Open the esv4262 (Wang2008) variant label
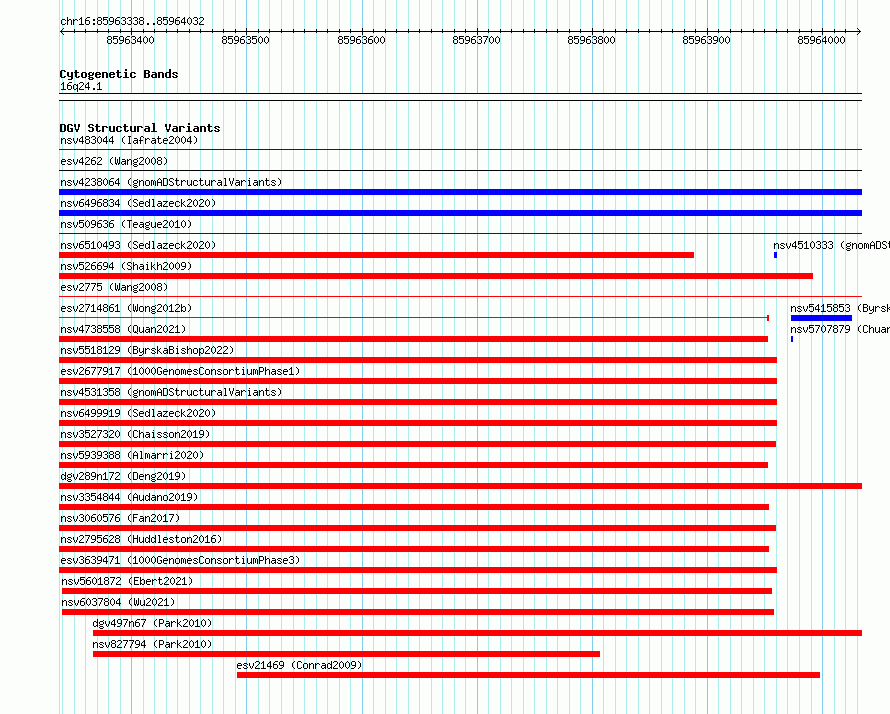 114,161
